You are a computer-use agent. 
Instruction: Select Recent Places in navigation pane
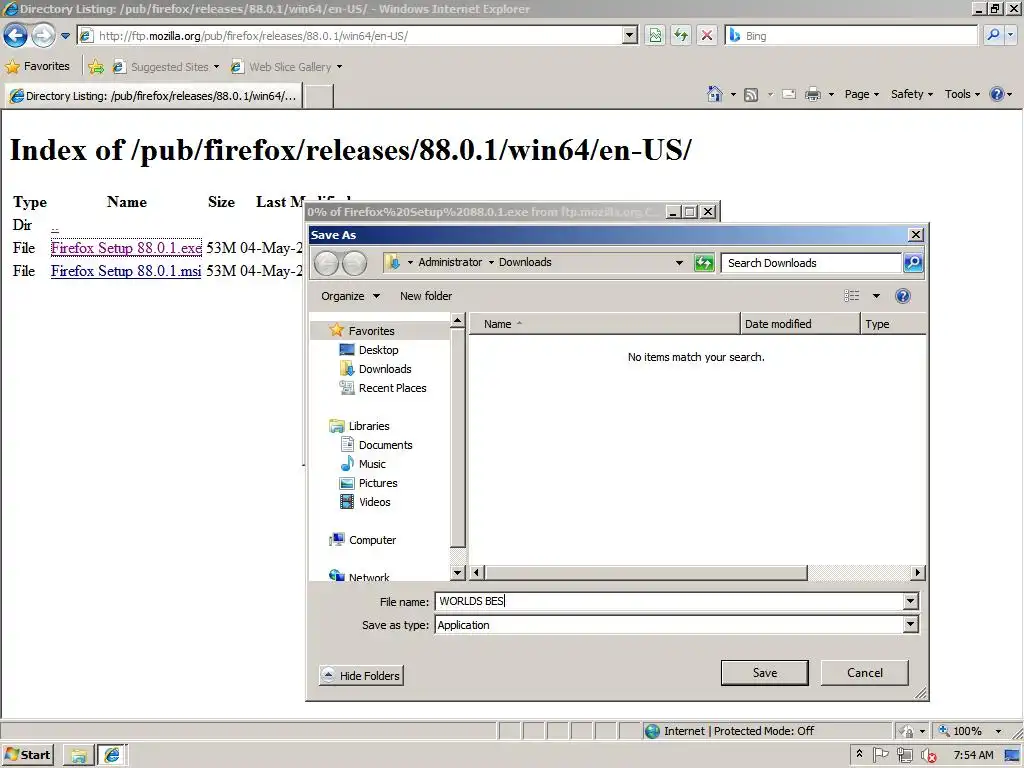tap(383, 388)
